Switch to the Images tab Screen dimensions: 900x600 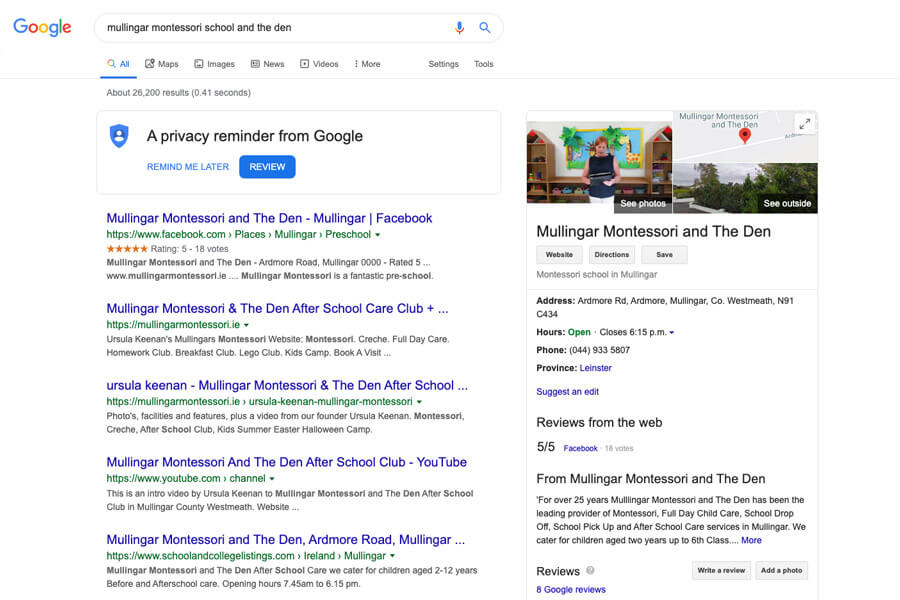pyautogui.click(x=215, y=64)
